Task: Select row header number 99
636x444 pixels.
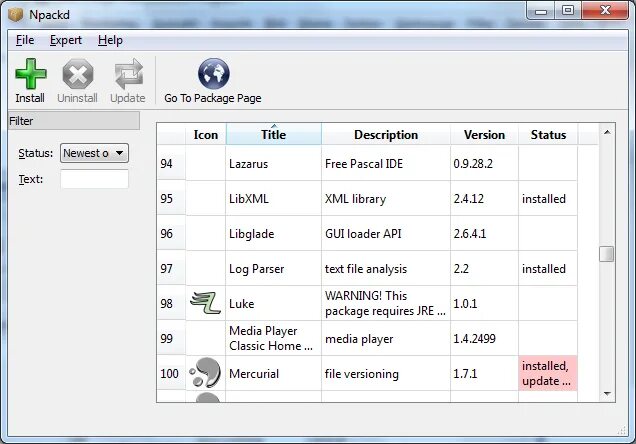Action: tap(171, 338)
